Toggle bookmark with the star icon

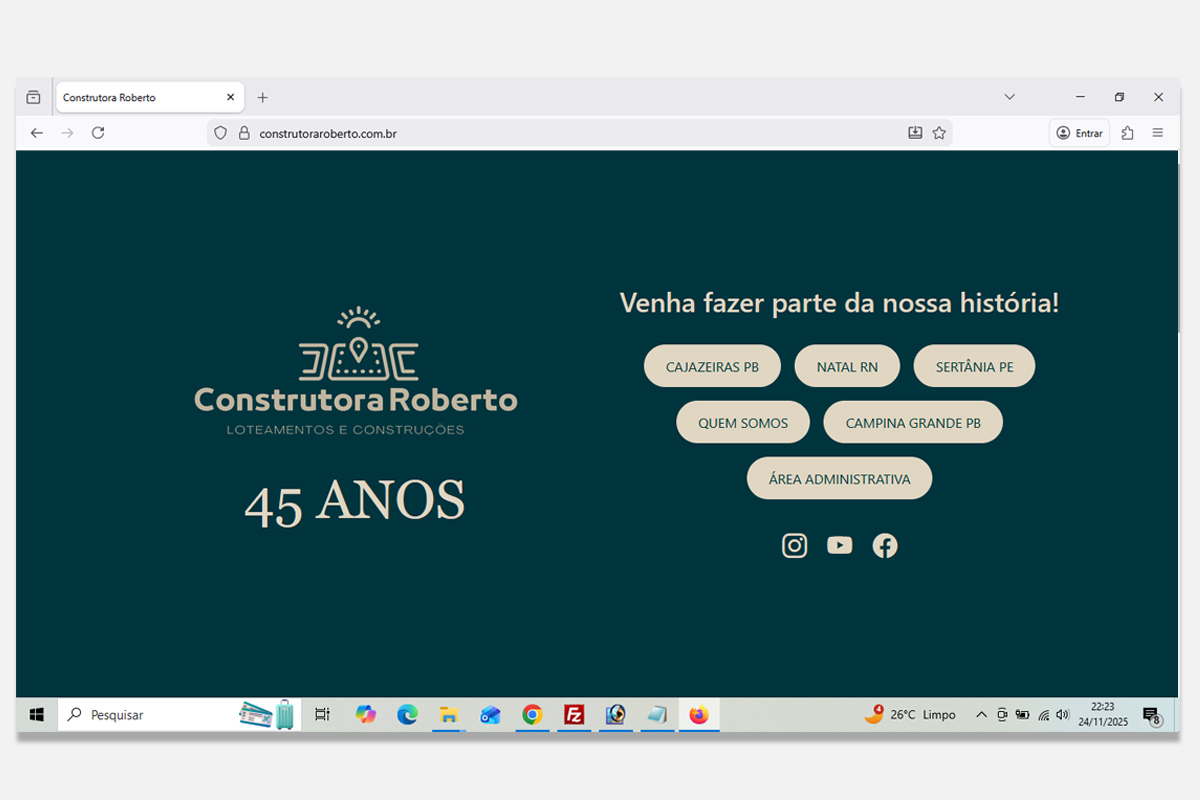(939, 132)
